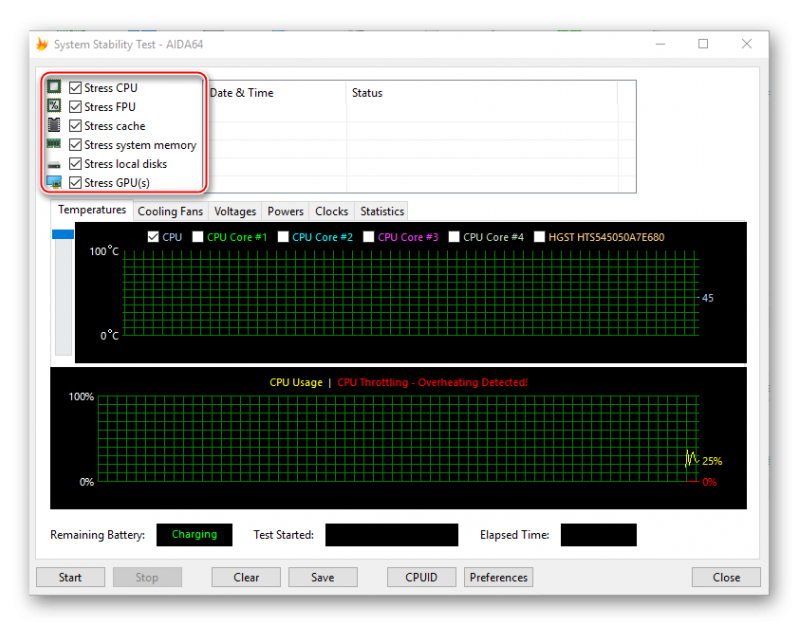The width and height of the screenshot is (800, 626).
Task: Click the Stop button
Action: tap(147, 577)
